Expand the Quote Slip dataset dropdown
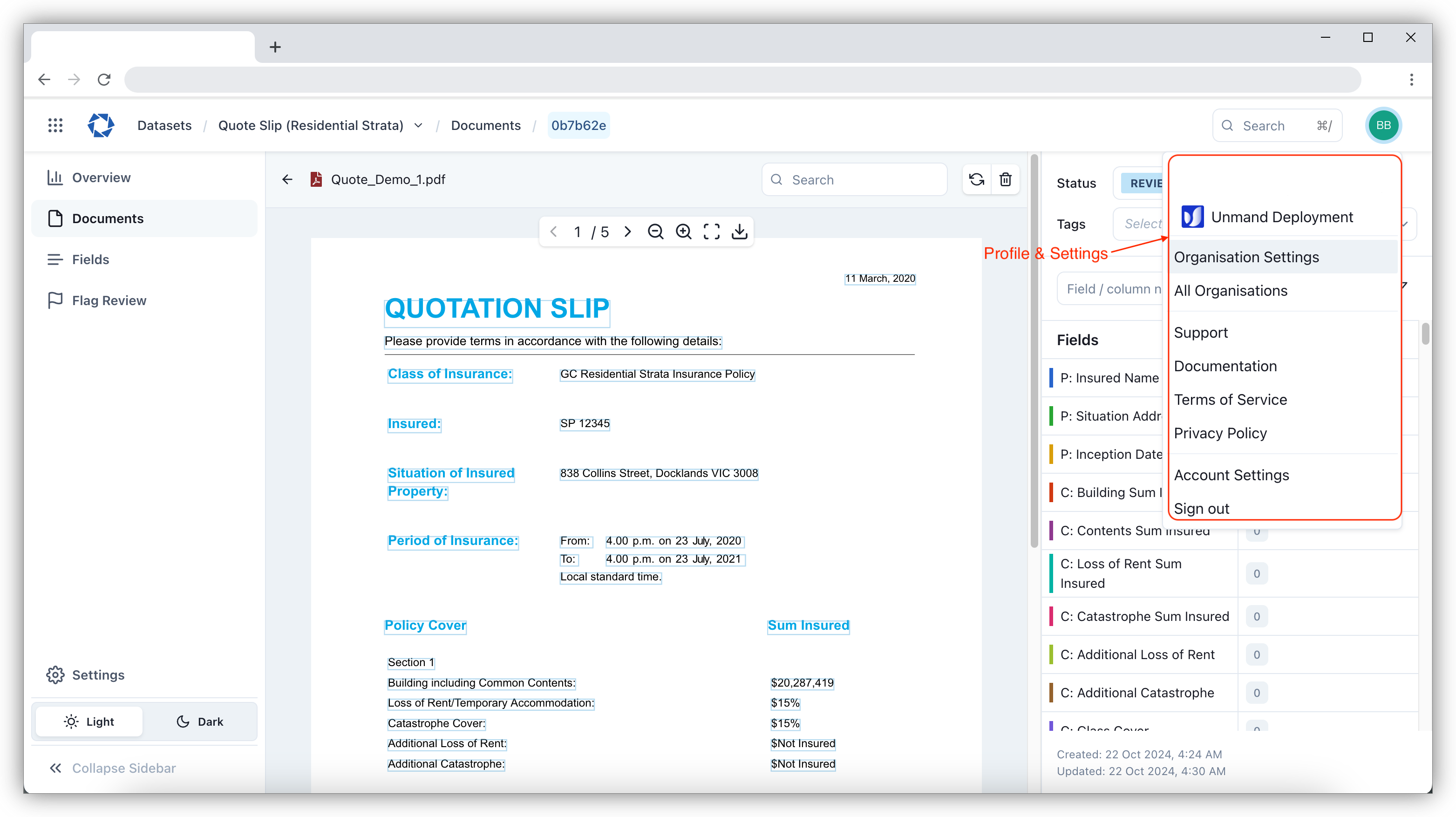 418,125
